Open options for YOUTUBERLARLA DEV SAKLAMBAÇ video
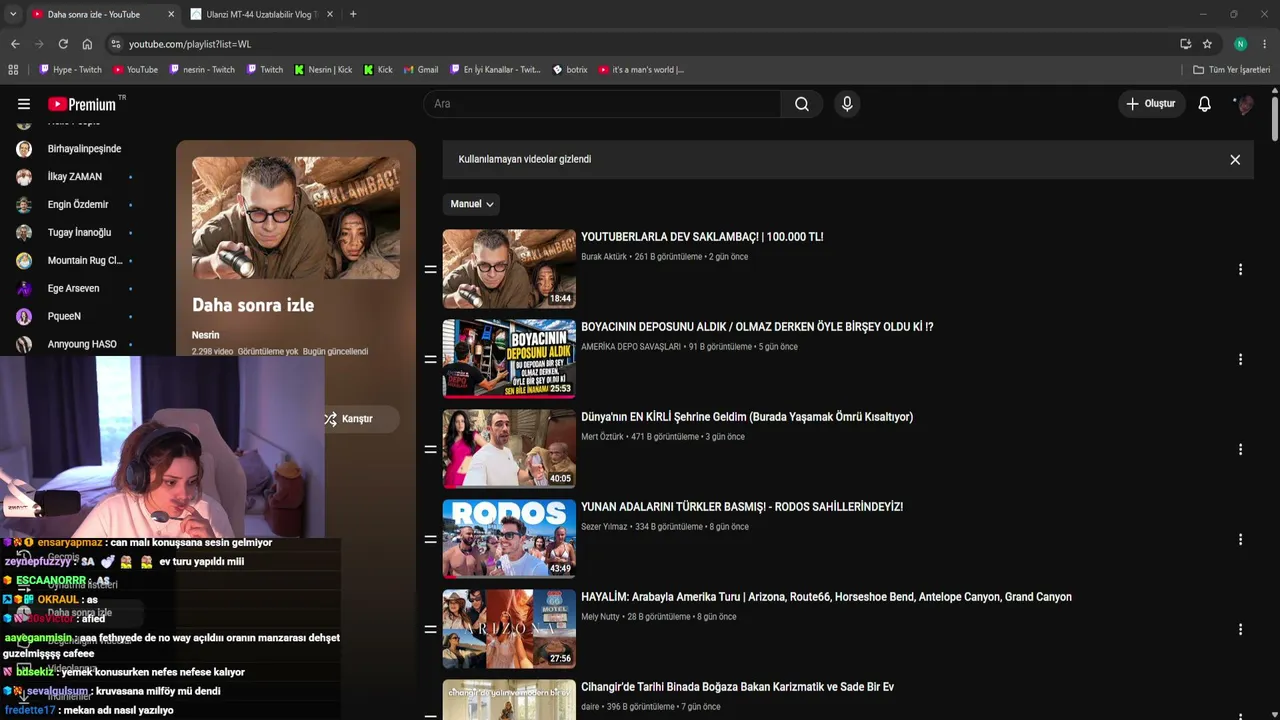 tap(1240, 269)
